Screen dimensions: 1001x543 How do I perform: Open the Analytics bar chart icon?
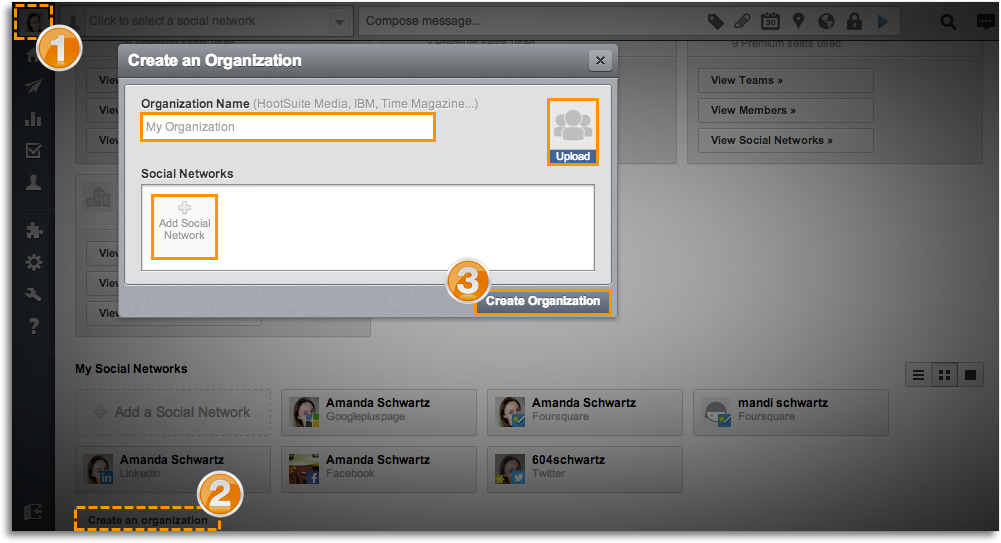point(33,119)
